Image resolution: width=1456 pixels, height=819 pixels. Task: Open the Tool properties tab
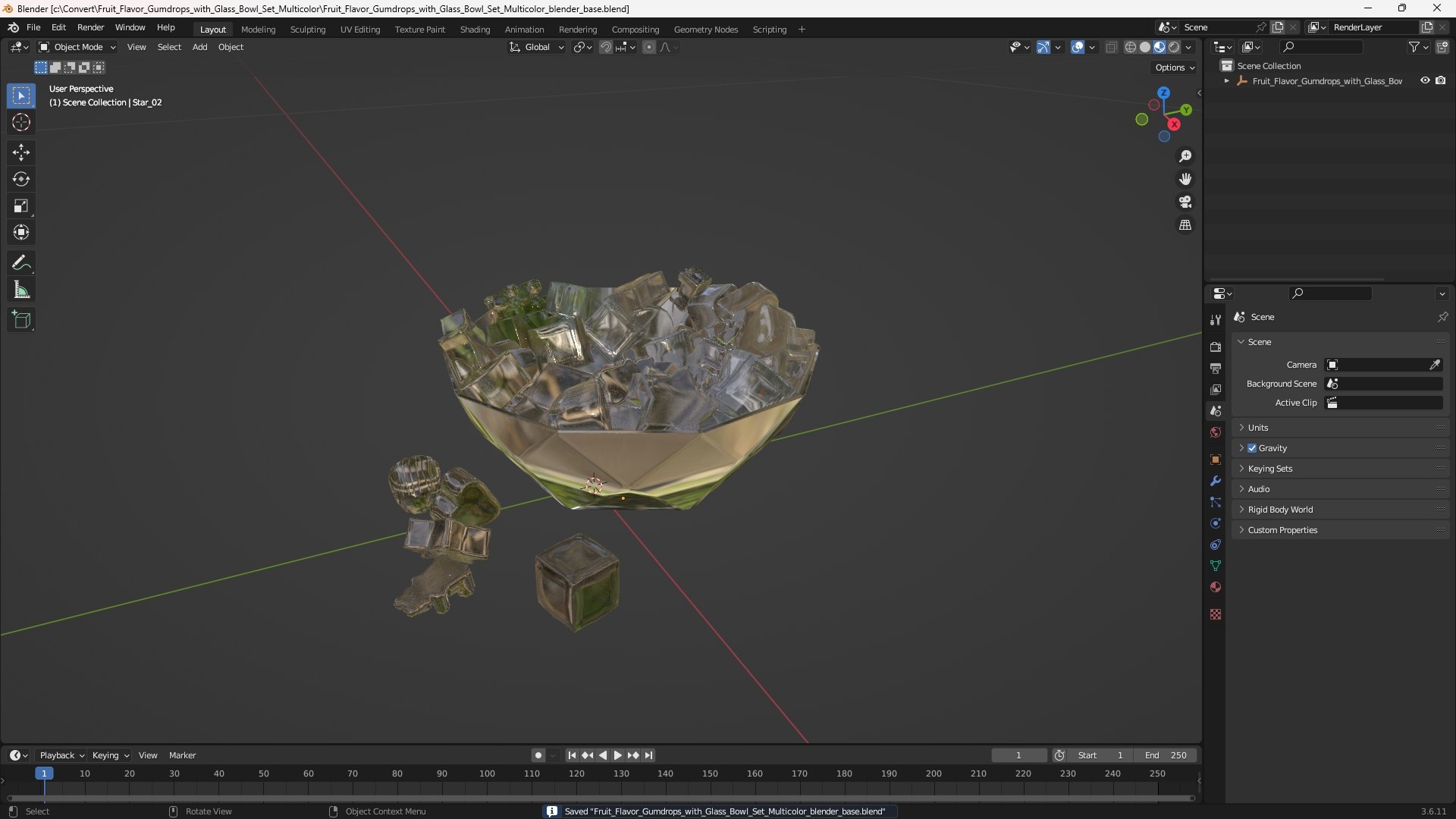(x=1216, y=320)
